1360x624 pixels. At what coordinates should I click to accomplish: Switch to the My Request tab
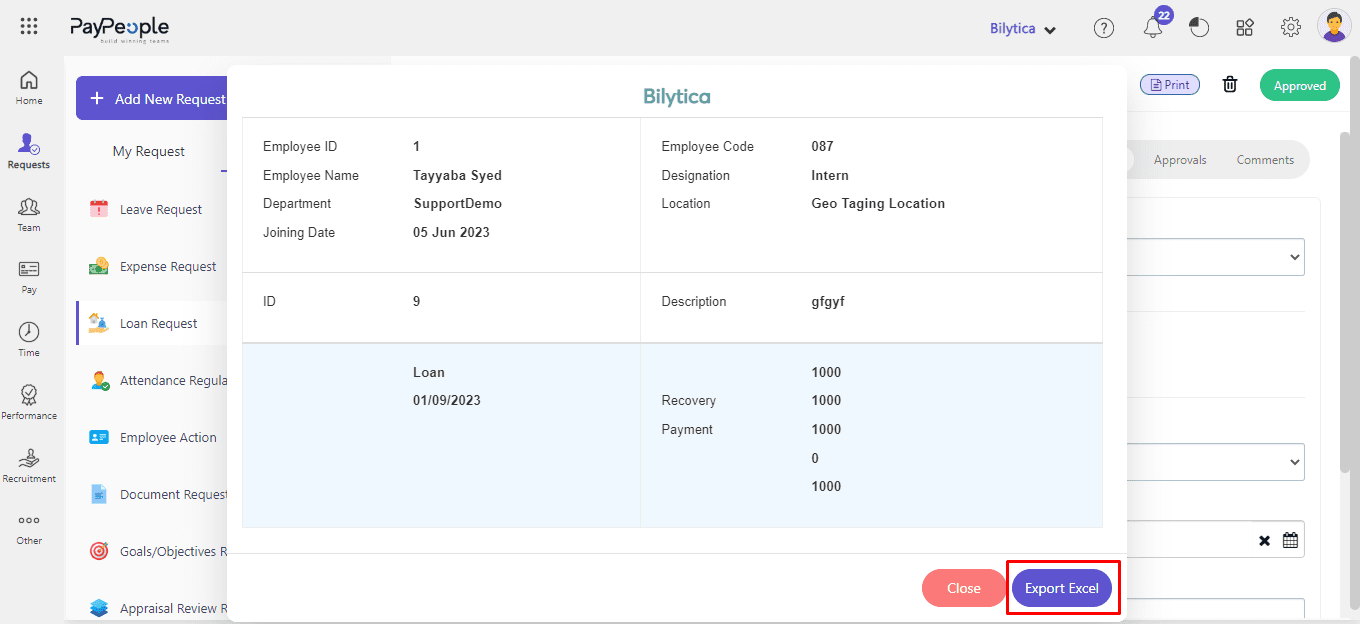148,152
